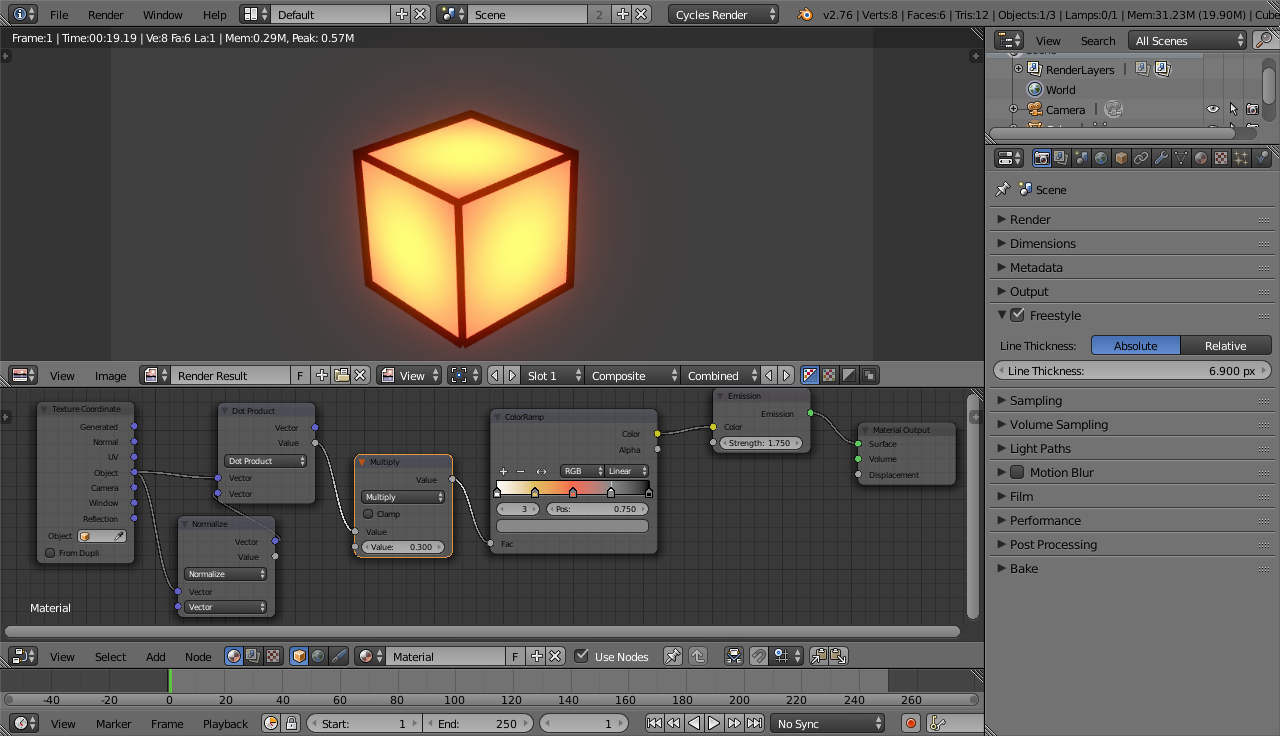This screenshot has height=736, width=1280.
Task: Open the World properties tab icon
Action: (1101, 158)
